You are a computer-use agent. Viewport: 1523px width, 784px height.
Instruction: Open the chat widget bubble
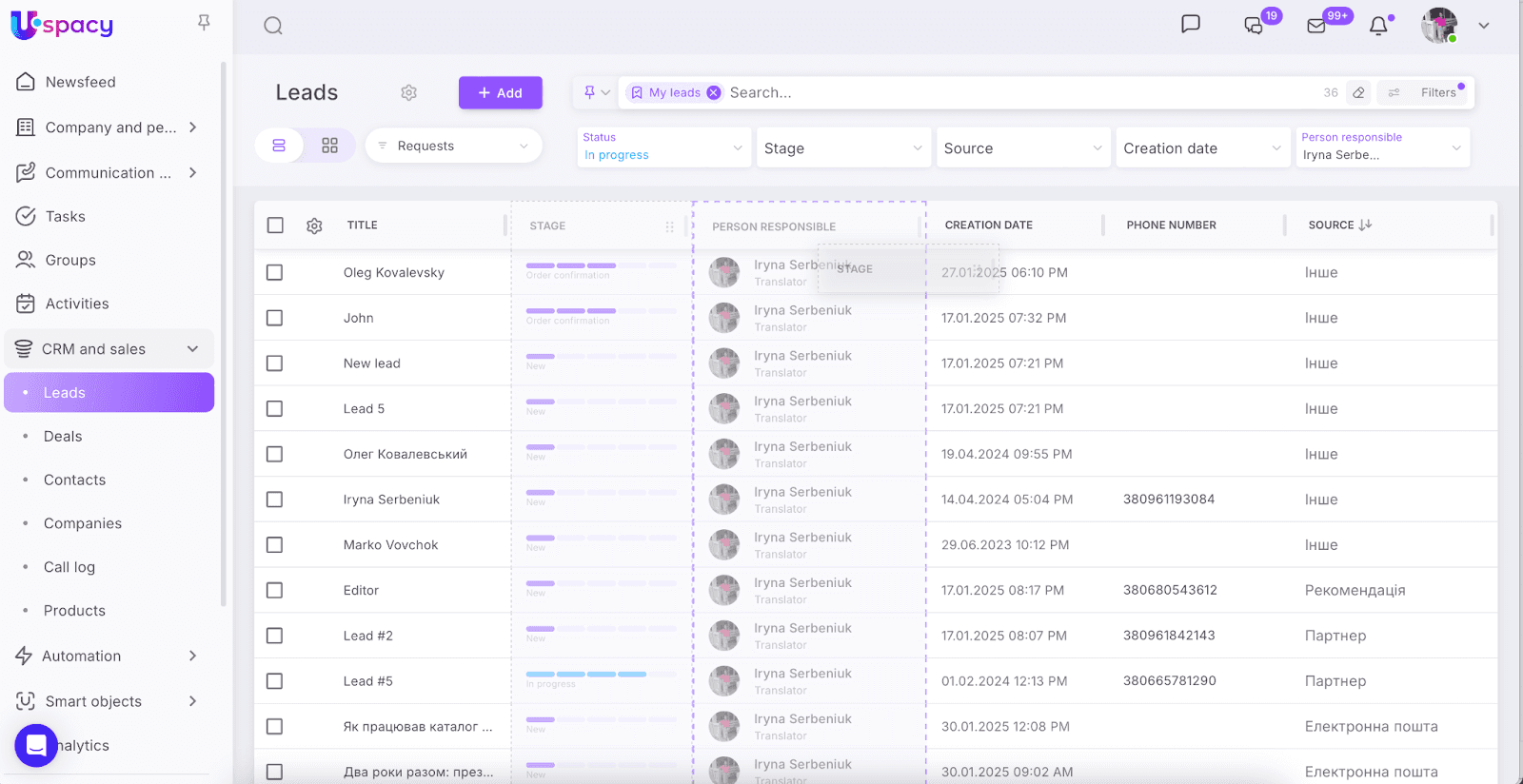pos(36,745)
